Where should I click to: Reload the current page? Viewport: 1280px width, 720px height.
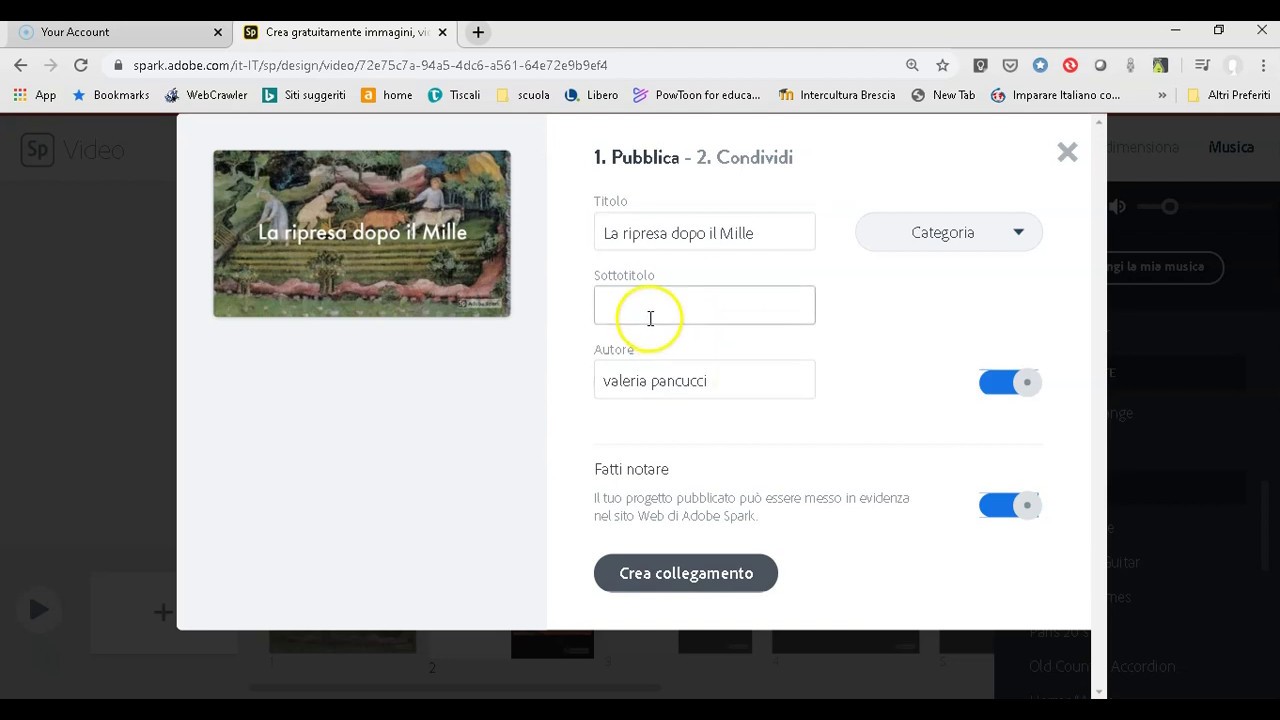81,65
